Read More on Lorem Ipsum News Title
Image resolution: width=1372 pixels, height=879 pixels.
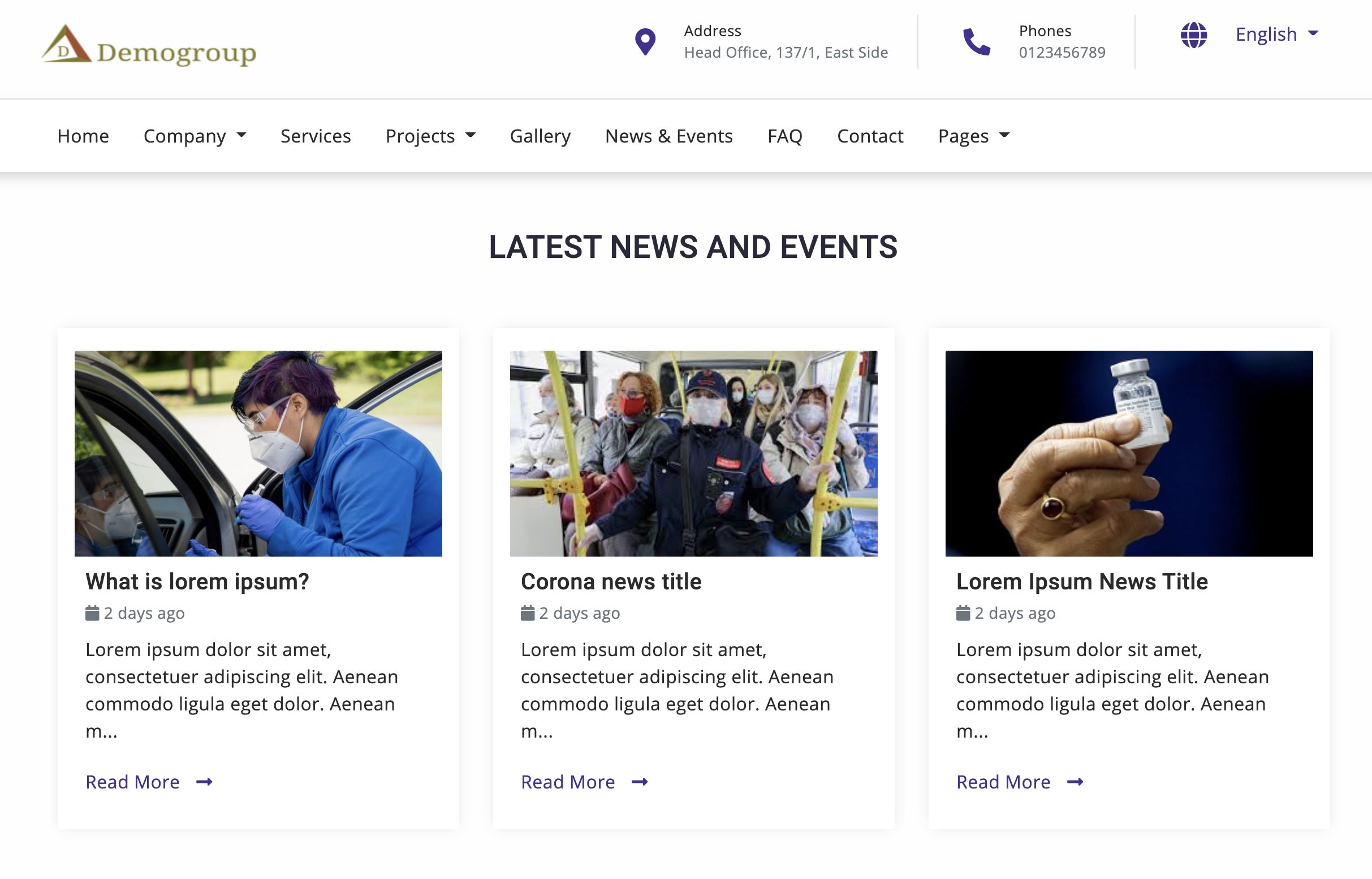[1003, 782]
